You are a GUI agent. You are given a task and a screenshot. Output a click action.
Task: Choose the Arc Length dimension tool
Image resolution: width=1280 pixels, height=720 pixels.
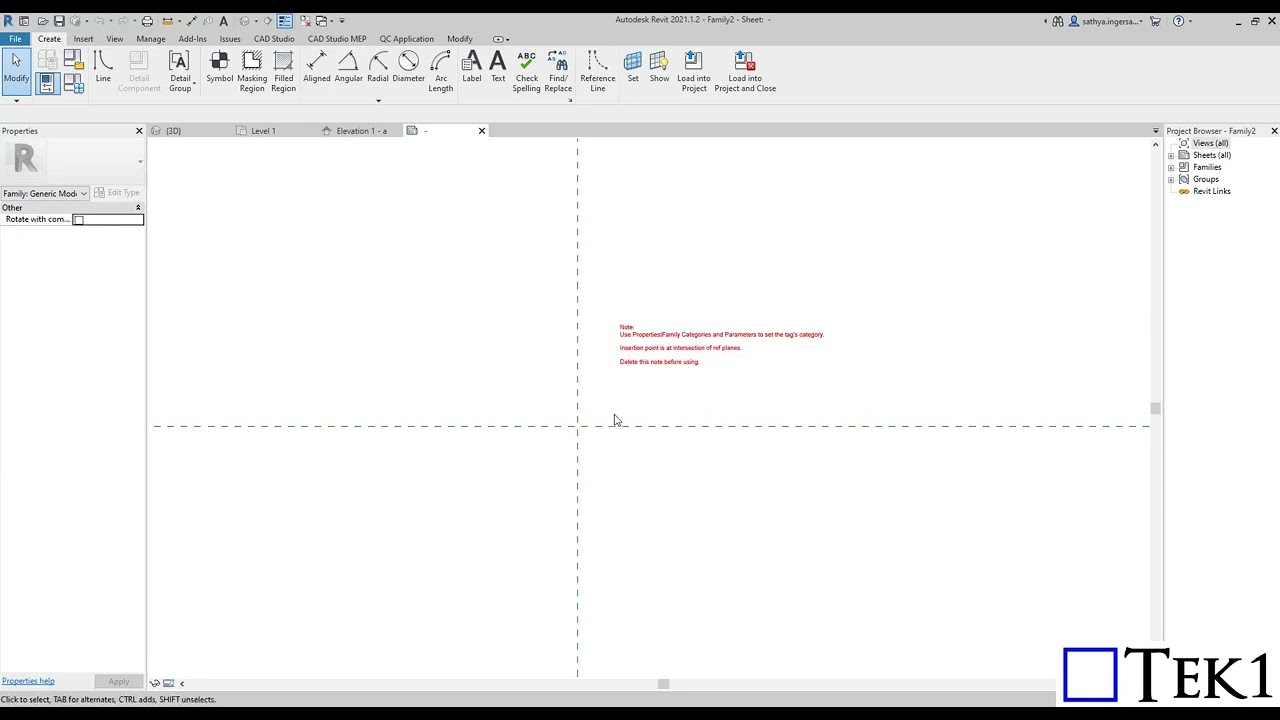click(x=441, y=71)
